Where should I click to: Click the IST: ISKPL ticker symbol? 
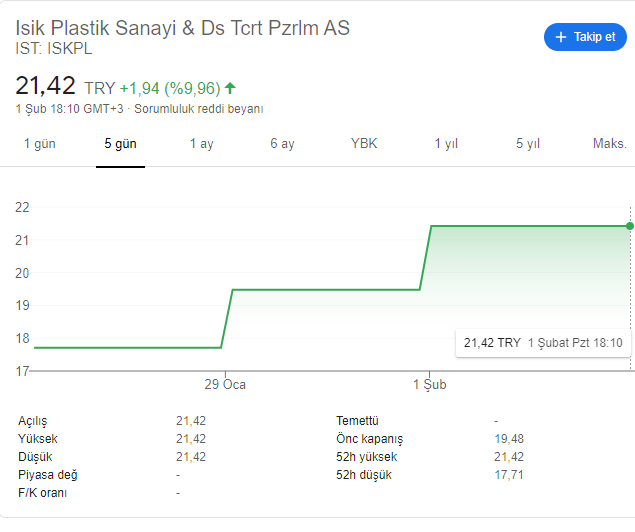(x=54, y=48)
